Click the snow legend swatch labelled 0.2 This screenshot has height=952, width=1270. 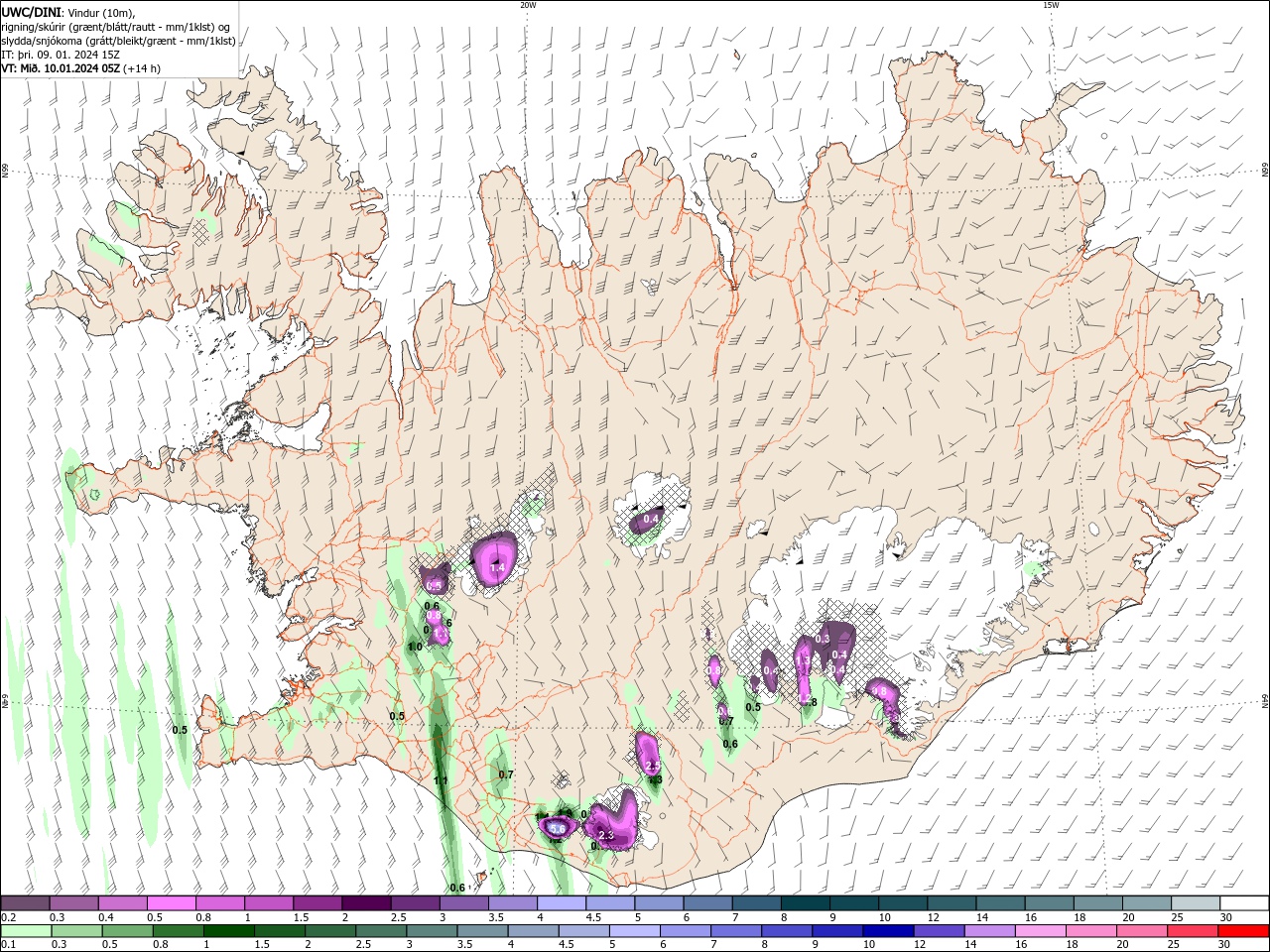pos(26,903)
